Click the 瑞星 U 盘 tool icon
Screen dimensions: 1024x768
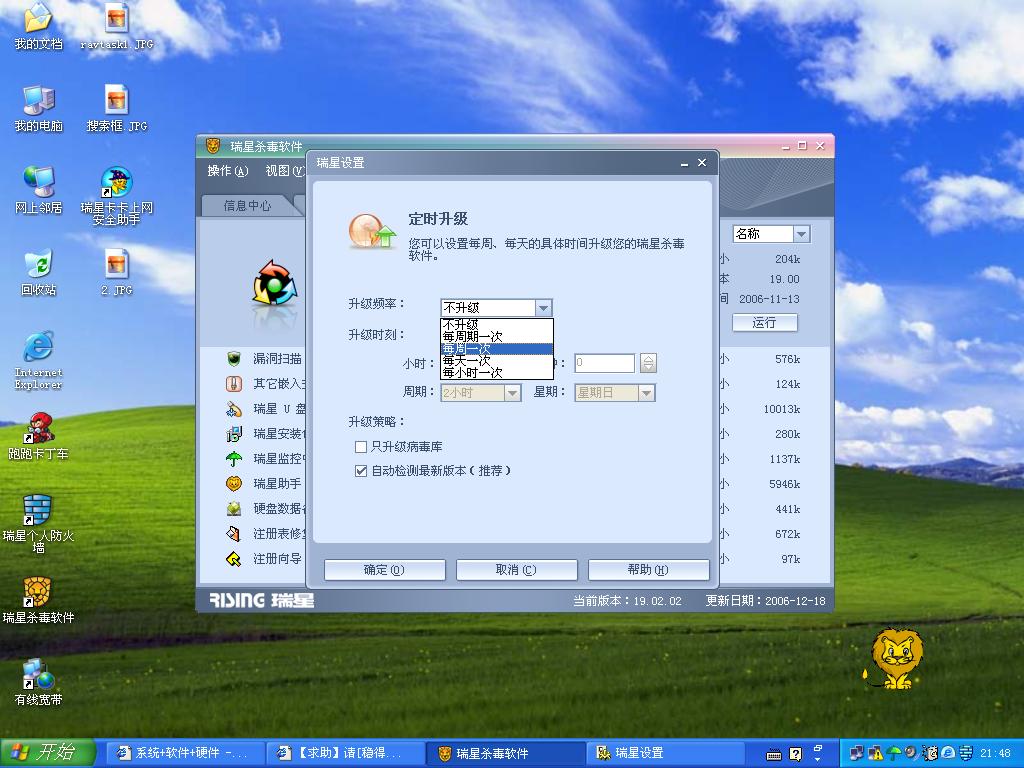pos(234,409)
